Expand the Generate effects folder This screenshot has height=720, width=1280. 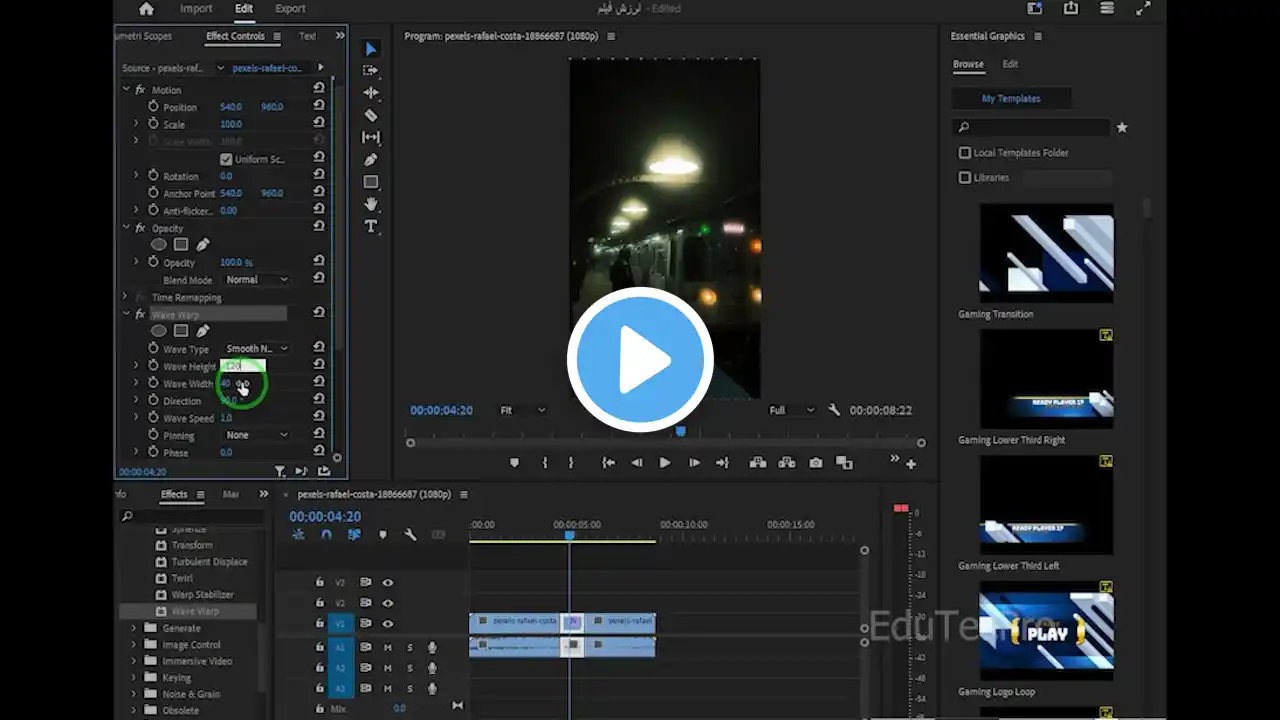pos(134,628)
